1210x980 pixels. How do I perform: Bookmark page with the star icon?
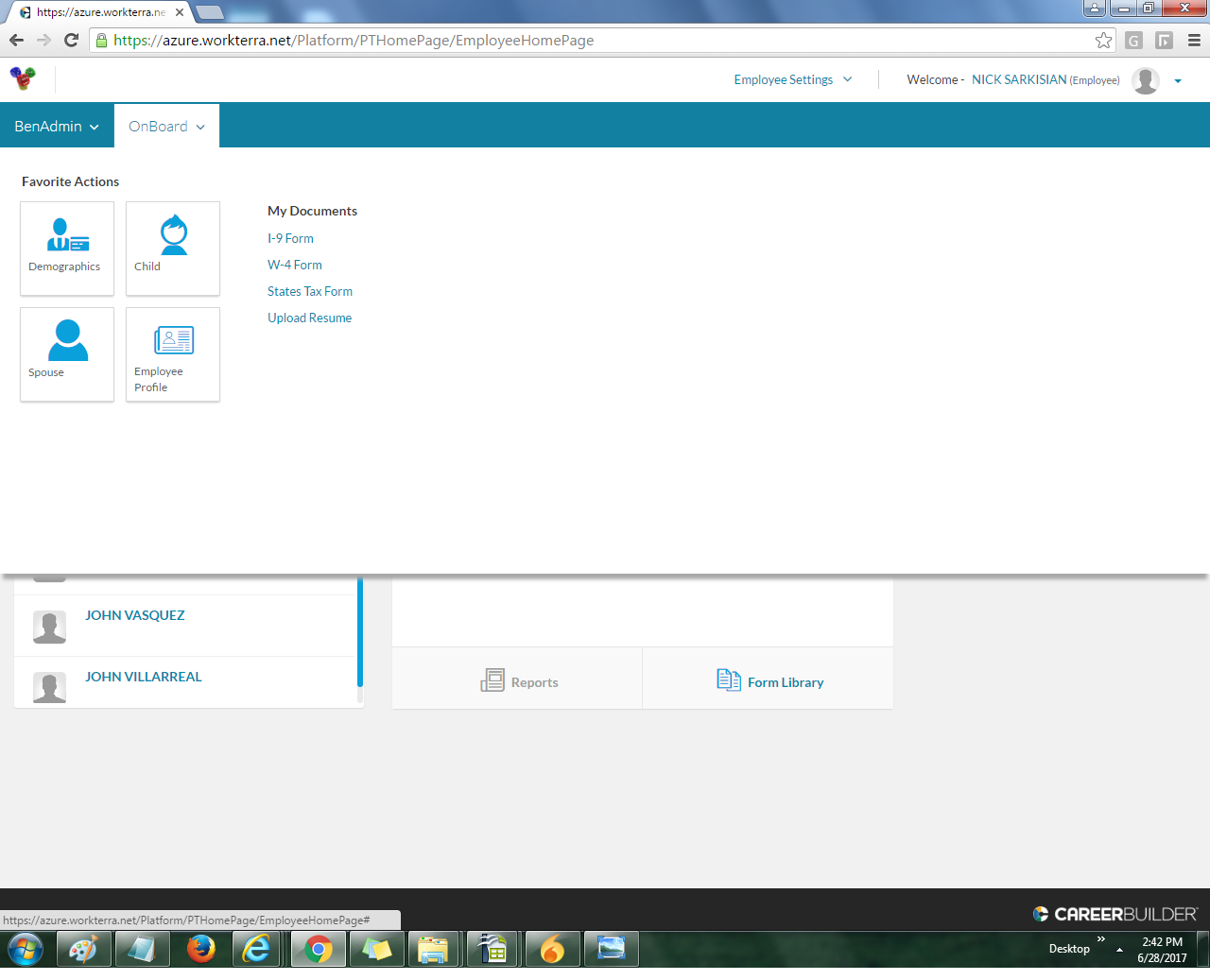[x=1103, y=40]
